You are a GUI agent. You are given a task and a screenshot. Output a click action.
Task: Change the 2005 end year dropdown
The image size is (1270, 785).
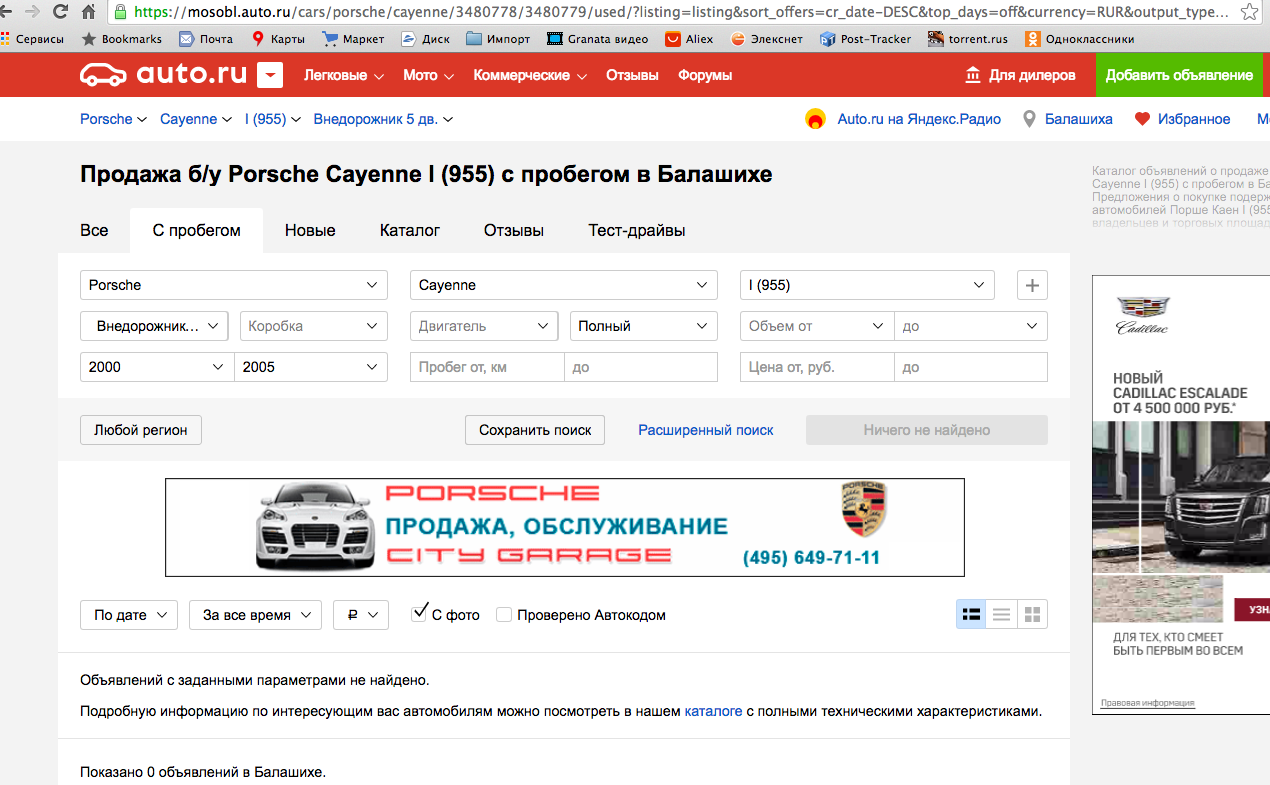[311, 367]
